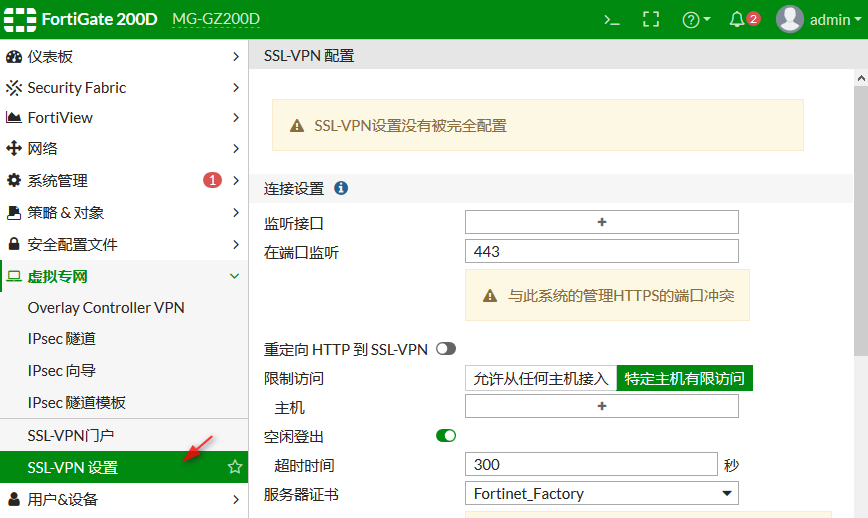Add SSL-VPN 设置 to favorites star

pos(235,467)
